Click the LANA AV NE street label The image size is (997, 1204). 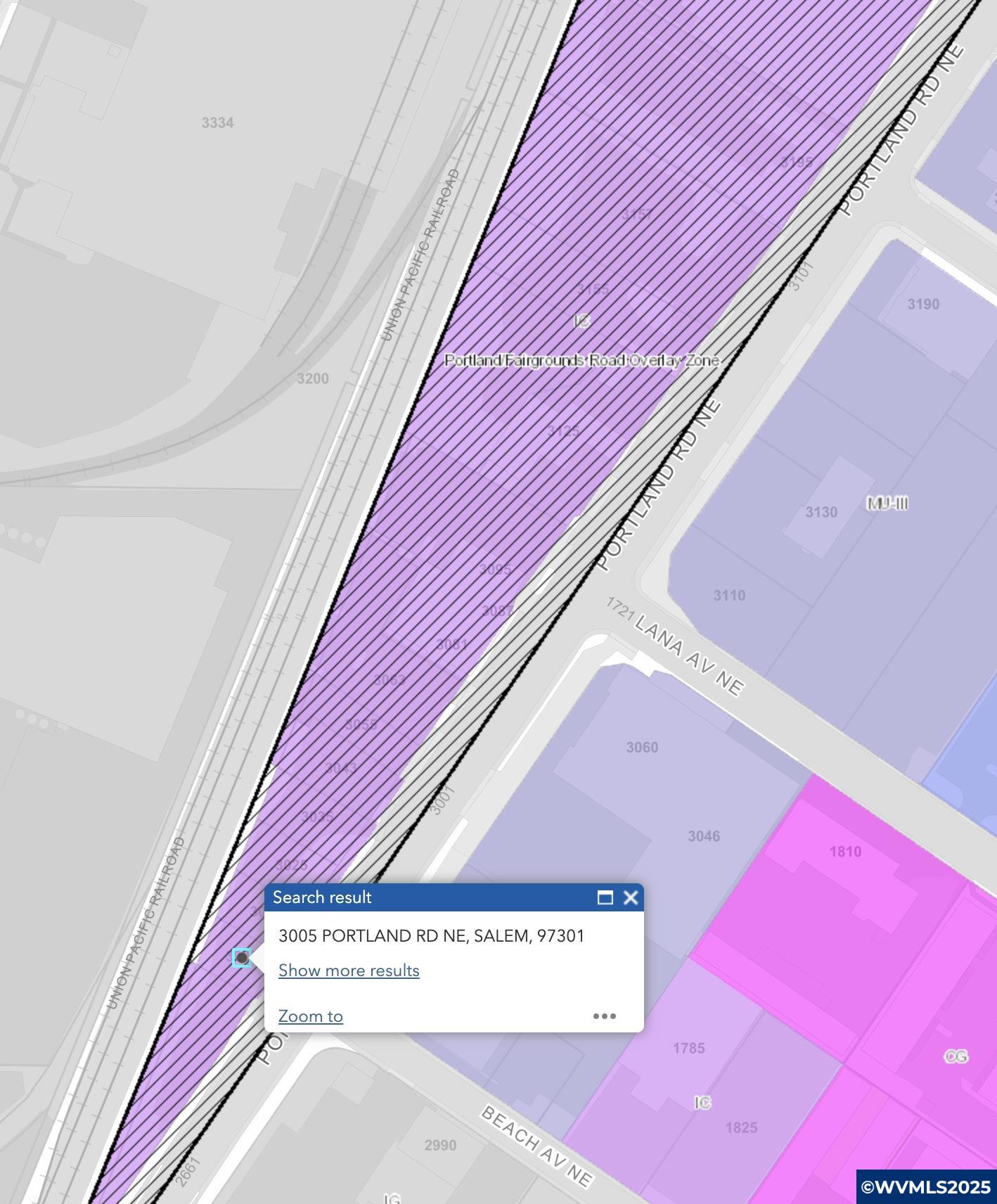click(689, 655)
